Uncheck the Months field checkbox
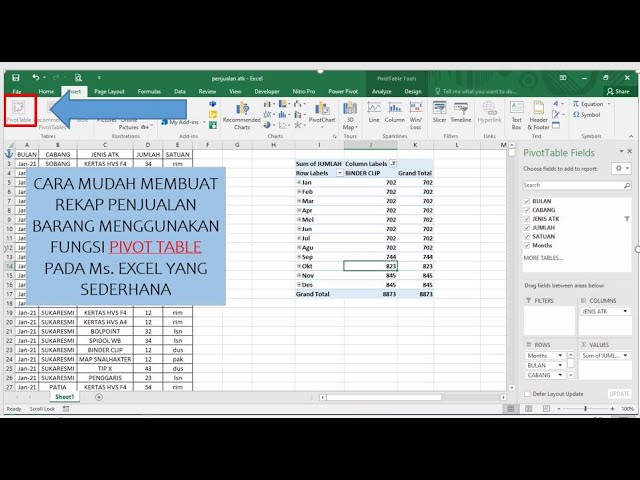 [x=527, y=246]
